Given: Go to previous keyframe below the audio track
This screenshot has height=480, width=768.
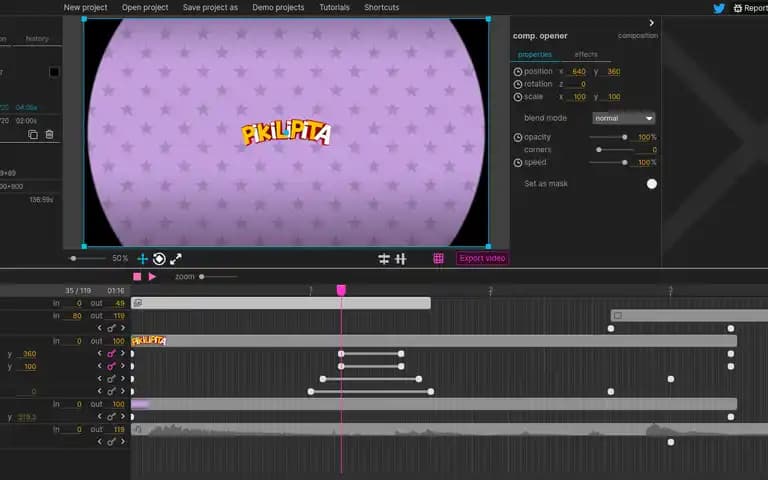Looking at the screenshot, I should coord(100,441).
